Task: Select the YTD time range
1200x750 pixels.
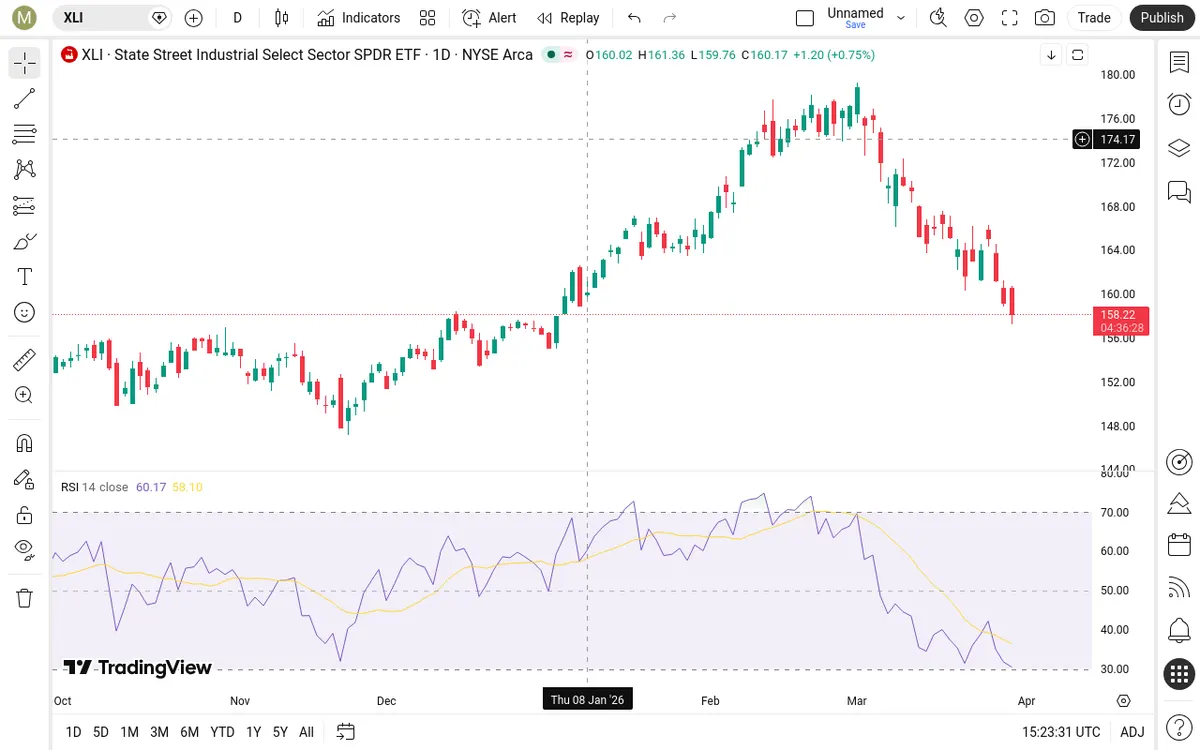Action: [x=222, y=732]
